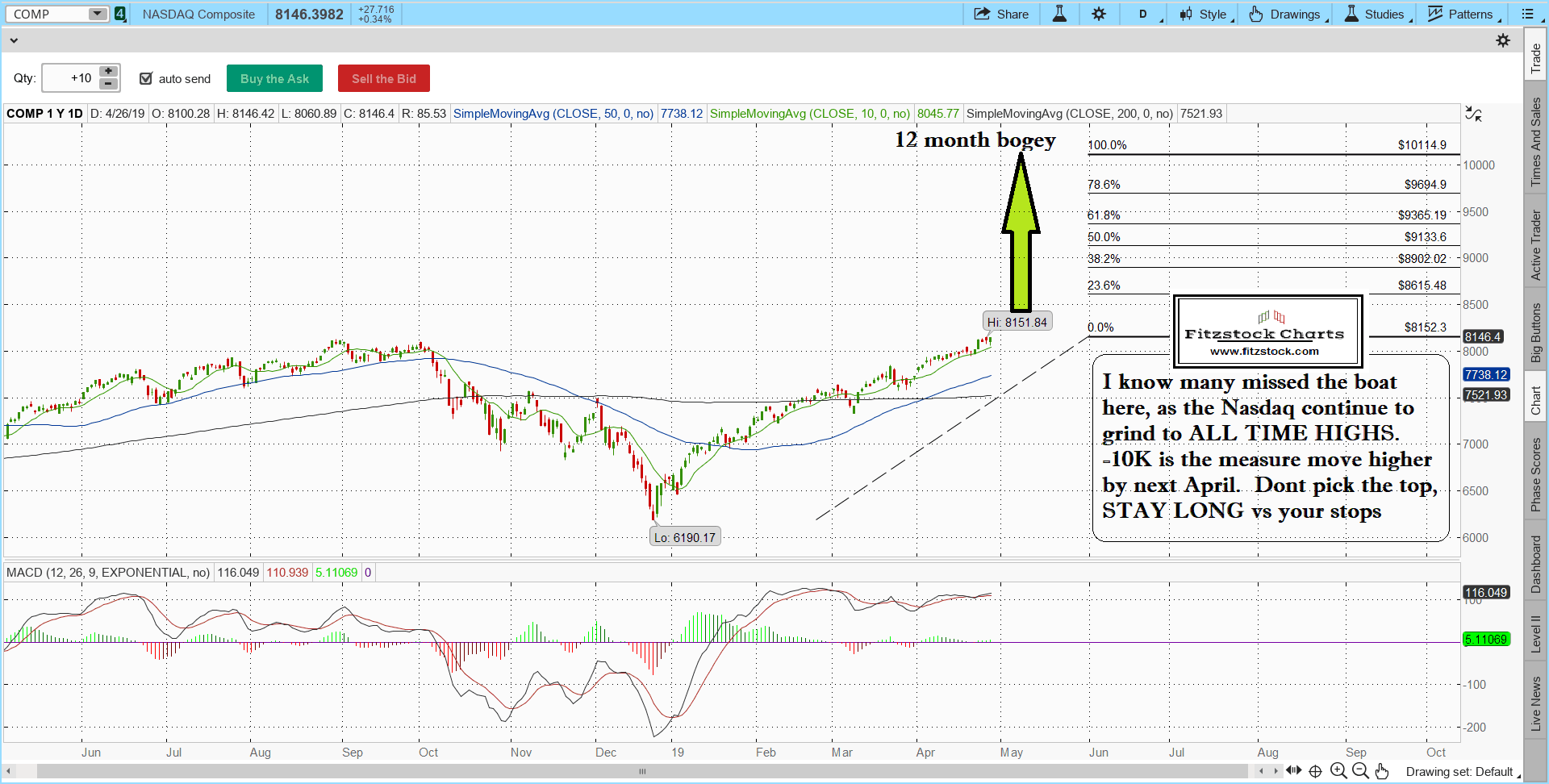This screenshot has width=1549, height=784.
Task: Open the flask icon next to Share
Action: click(x=1059, y=14)
